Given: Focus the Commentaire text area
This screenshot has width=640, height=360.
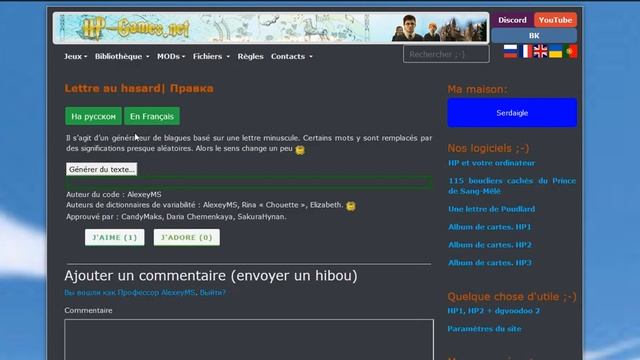Looking at the screenshot, I should [249, 340].
